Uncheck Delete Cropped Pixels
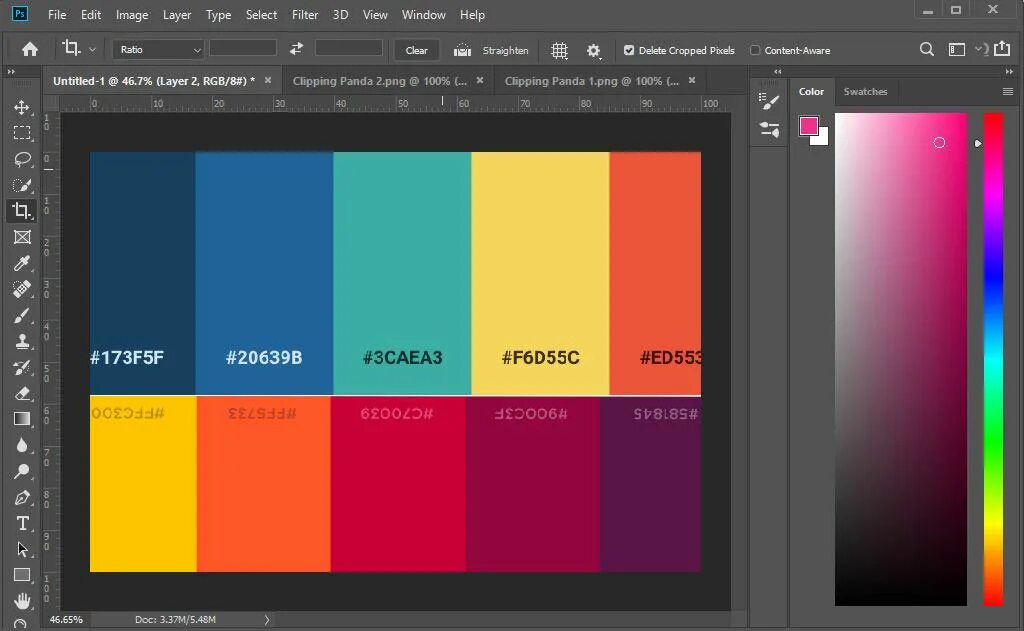This screenshot has height=631, width=1024. pyautogui.click(x=628, y=50)
